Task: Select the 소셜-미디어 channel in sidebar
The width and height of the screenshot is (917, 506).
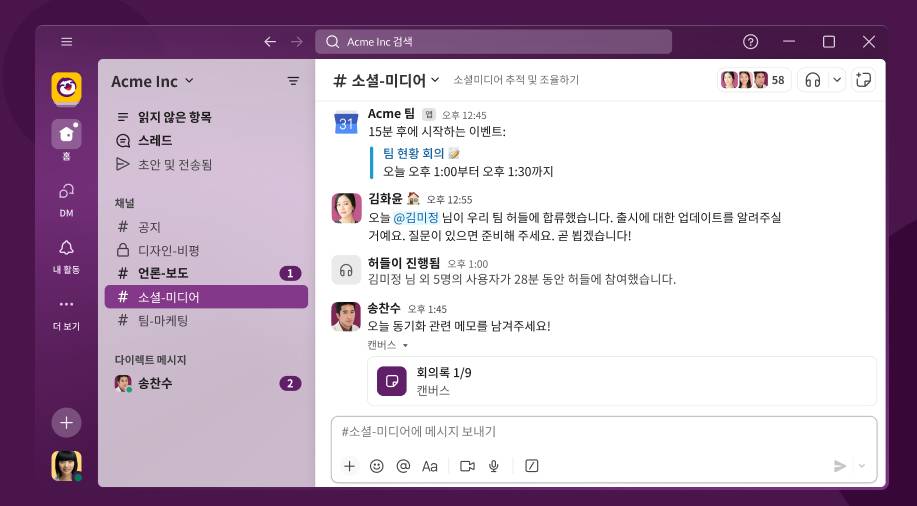Action: pyautogui.click(x=206, y=297)
